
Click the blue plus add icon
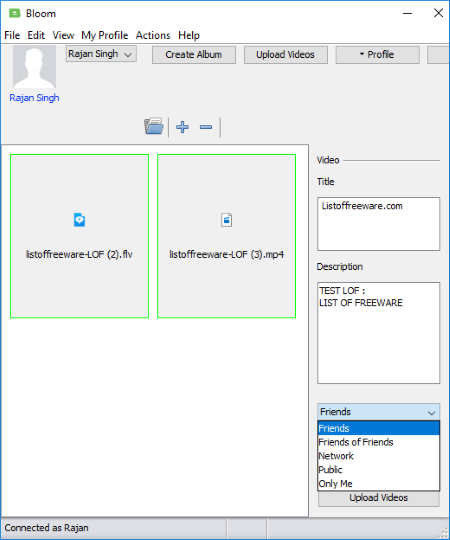click(182, 127)
